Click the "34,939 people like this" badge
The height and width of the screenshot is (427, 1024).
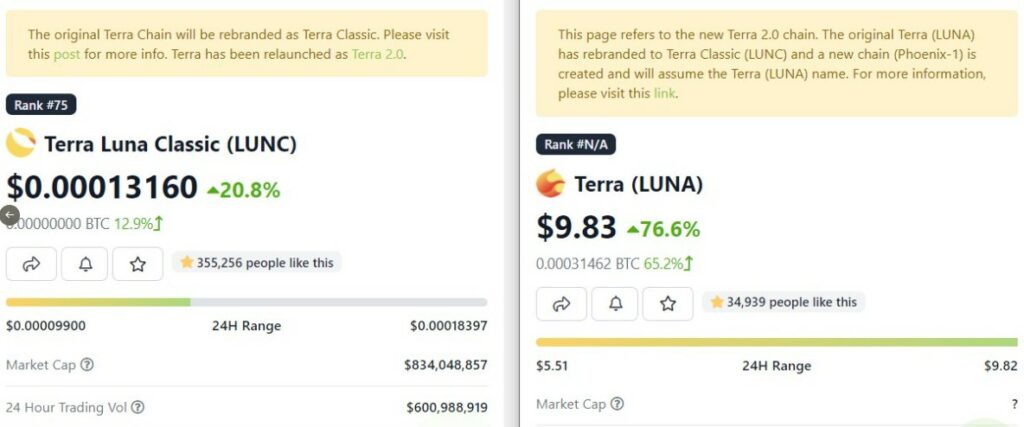(x=784, y=302)
